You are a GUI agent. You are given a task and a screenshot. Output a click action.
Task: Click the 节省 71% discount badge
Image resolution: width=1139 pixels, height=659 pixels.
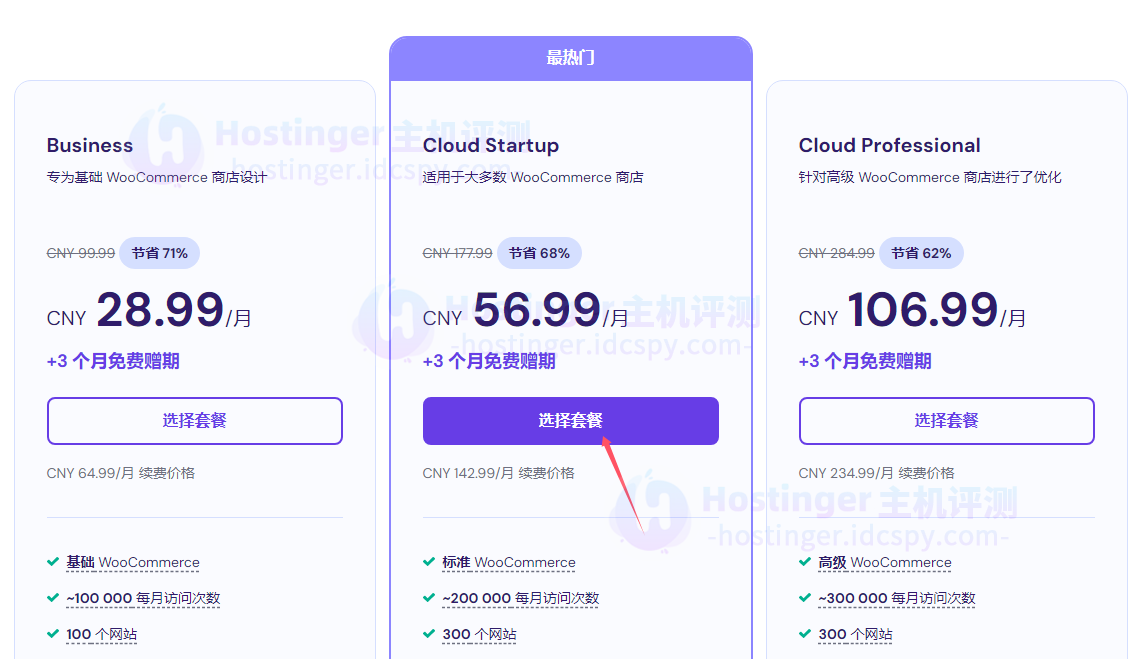160,253
